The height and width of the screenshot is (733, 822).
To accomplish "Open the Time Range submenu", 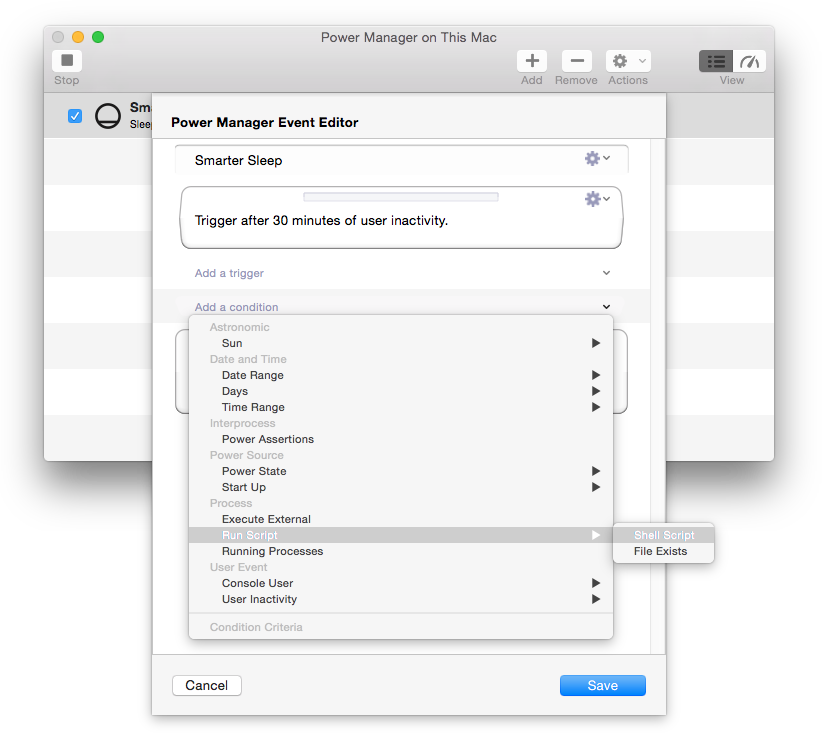I will (x=401, y=407).
